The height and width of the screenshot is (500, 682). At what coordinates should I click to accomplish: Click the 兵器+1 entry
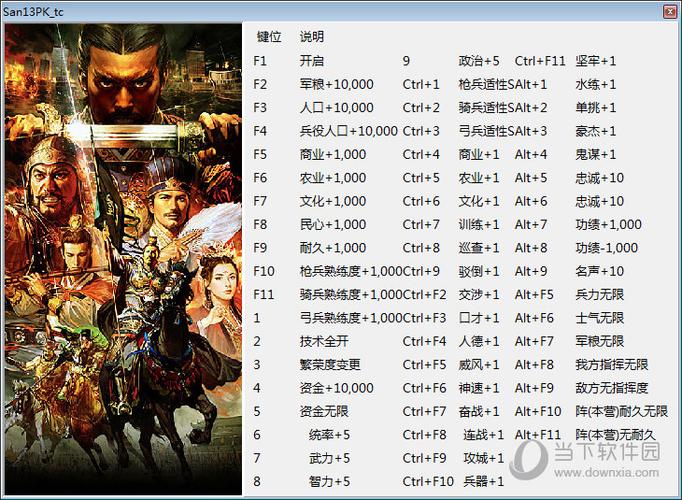coord(483,482)
